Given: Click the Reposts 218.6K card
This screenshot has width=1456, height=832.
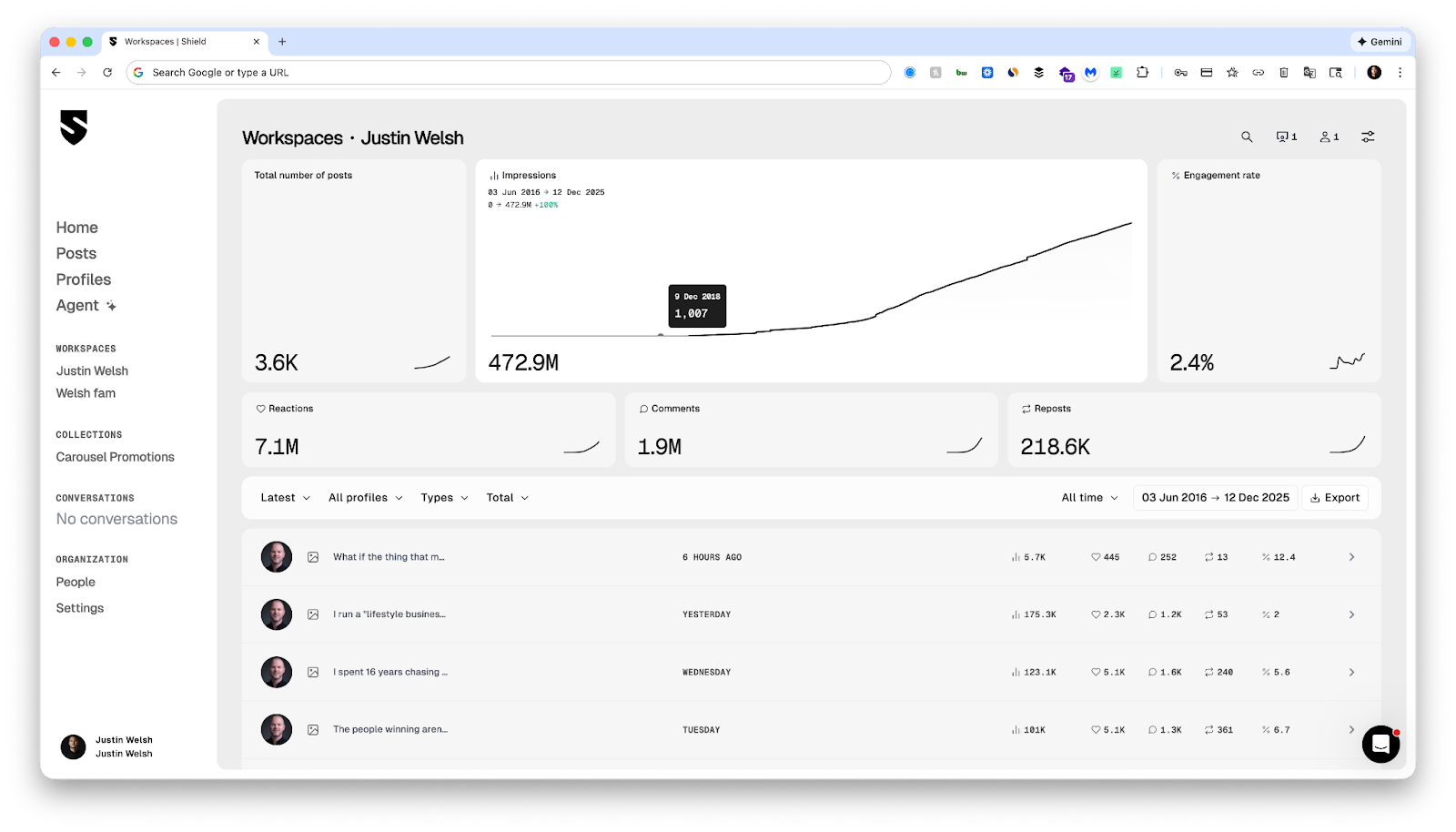Looking at the screenshot, I should click(1194, 430).
